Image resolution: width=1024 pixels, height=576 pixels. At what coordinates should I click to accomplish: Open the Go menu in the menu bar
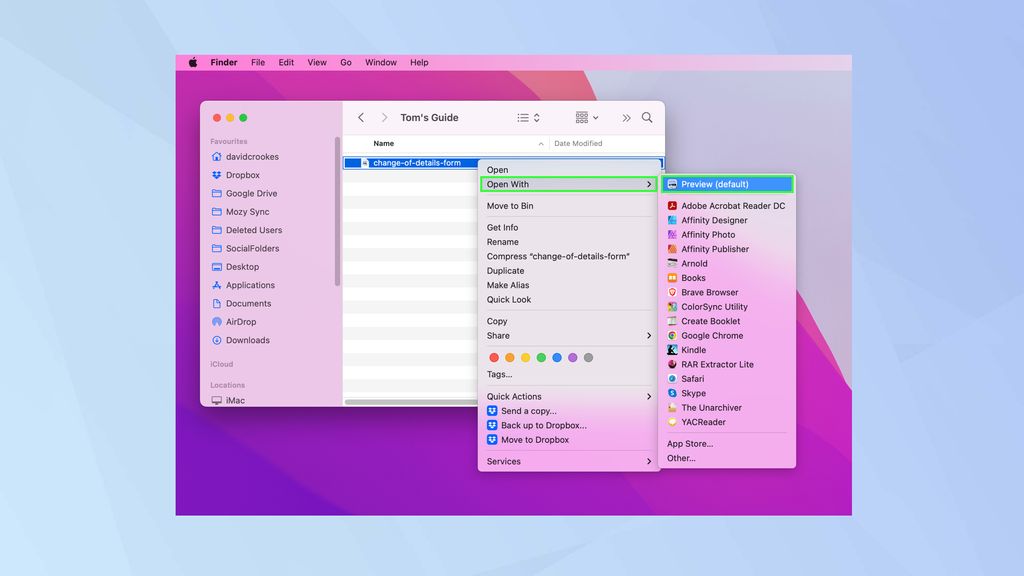click(345, 62)
